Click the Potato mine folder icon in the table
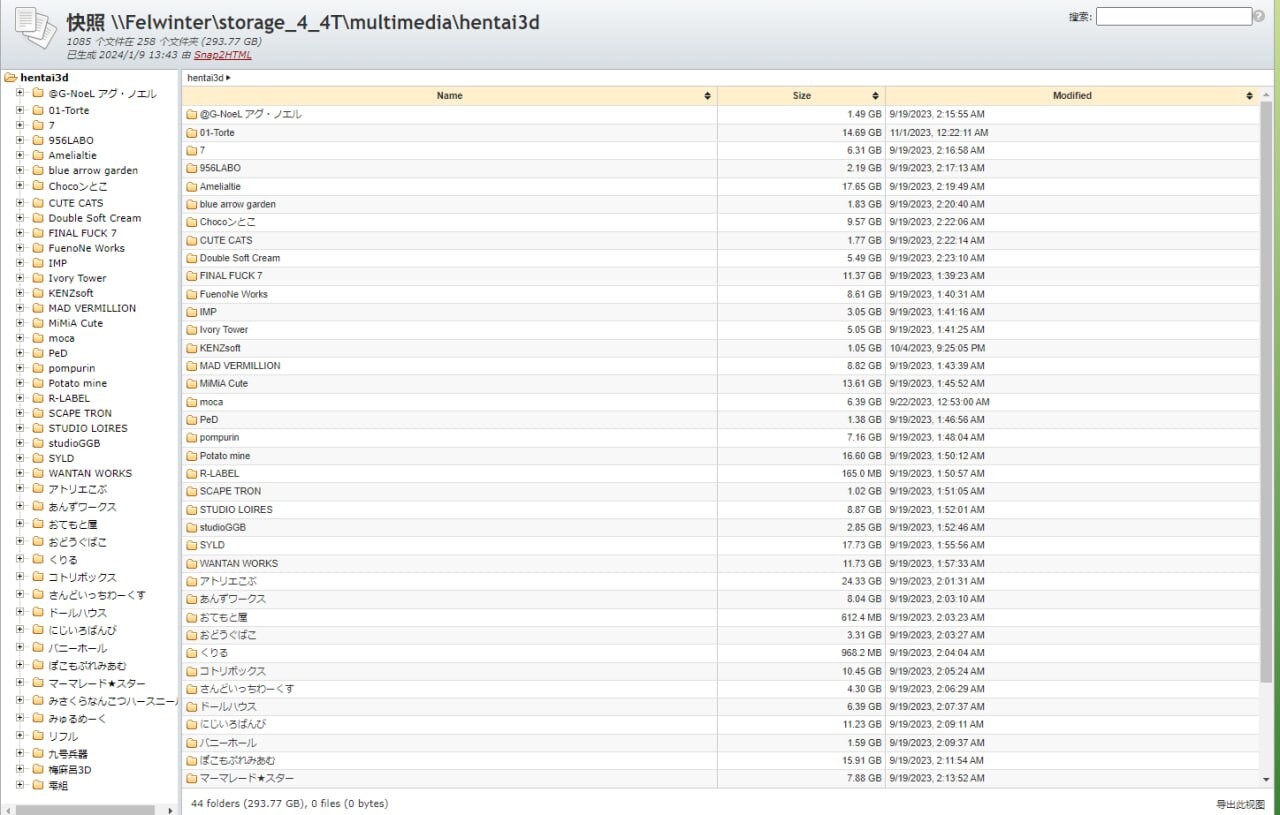 (192, 456)
